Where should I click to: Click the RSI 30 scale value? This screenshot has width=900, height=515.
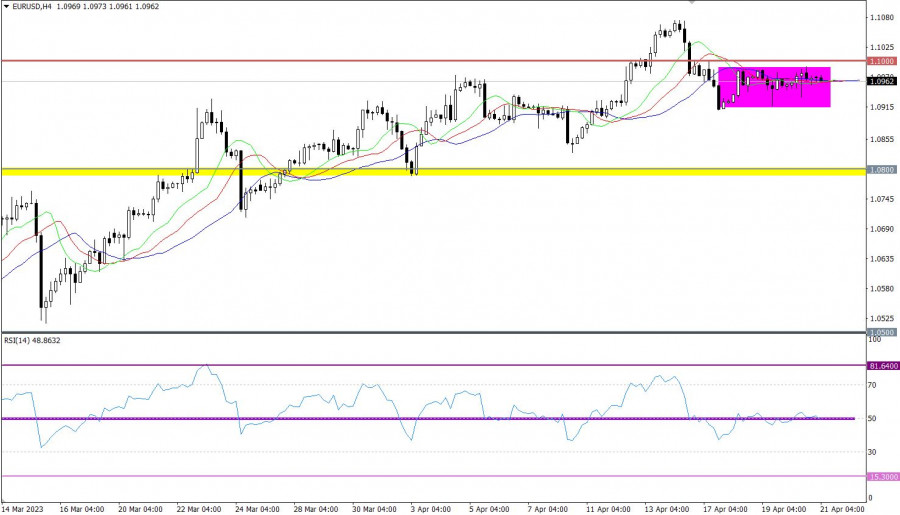[x=873, y=452]
